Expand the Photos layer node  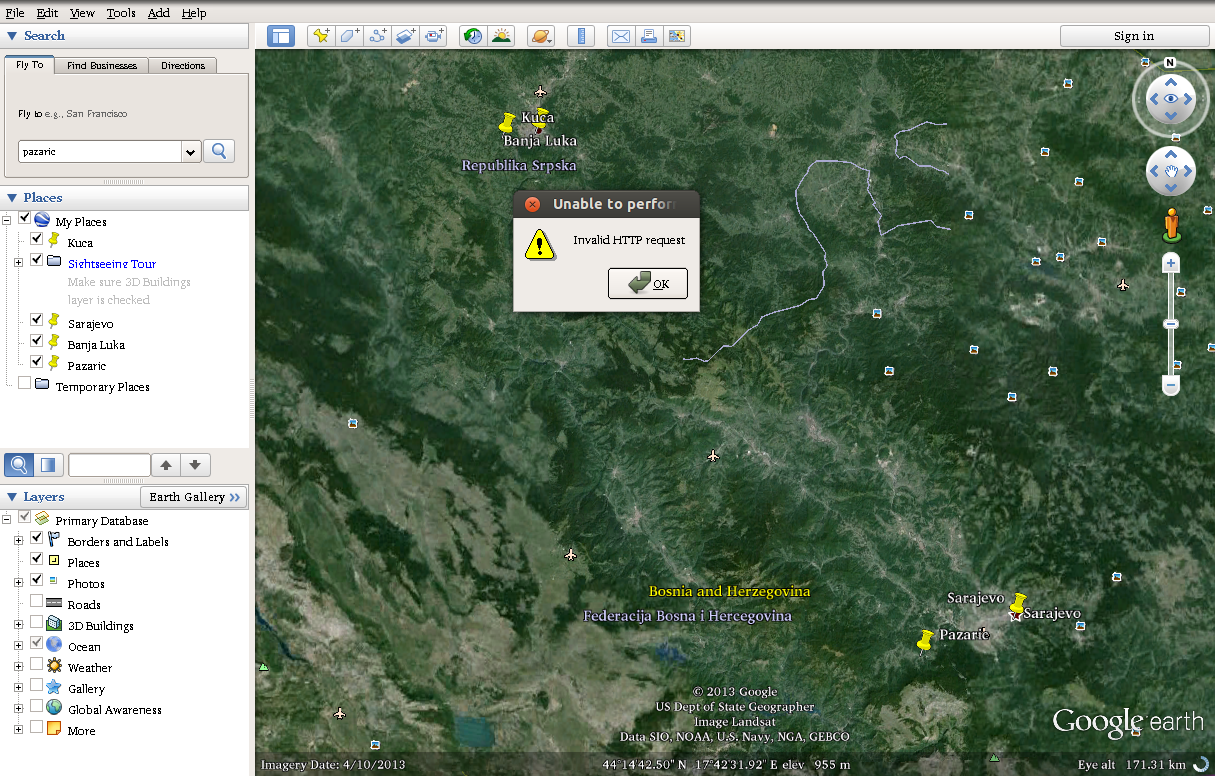(18, 582)
